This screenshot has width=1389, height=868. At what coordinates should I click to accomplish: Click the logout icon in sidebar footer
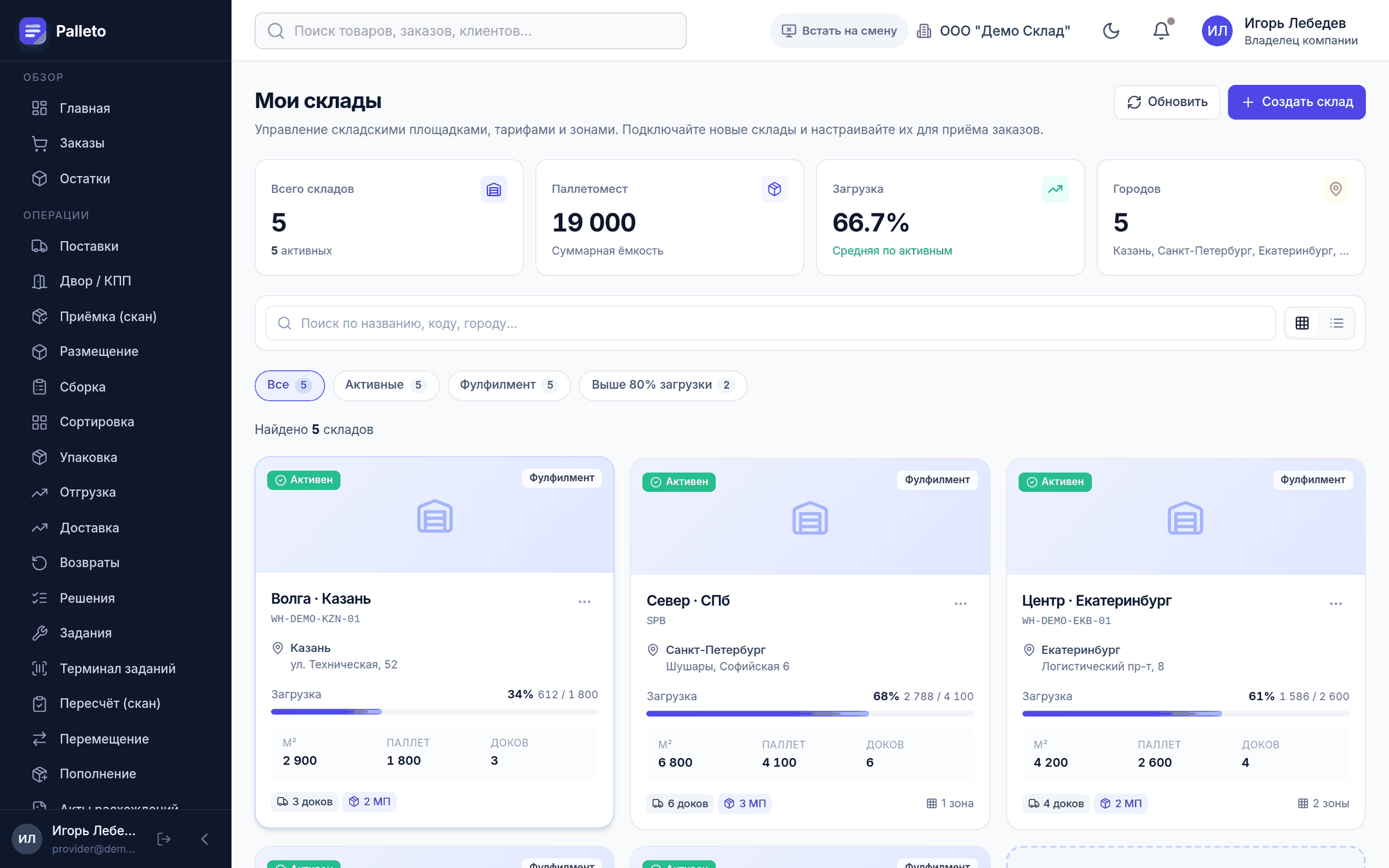pos(164,839)
